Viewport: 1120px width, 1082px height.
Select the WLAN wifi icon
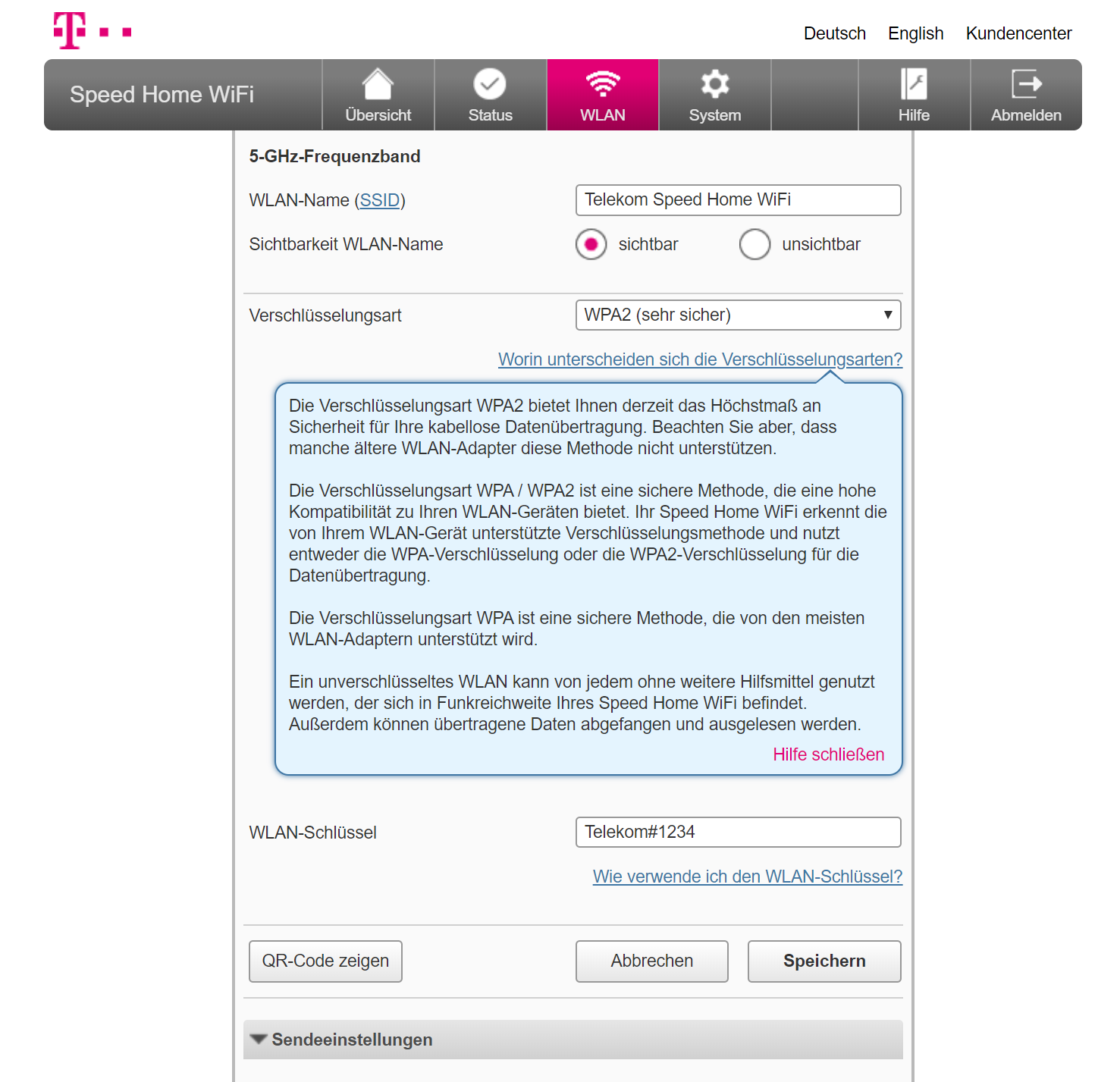click(x=603, y=84)
